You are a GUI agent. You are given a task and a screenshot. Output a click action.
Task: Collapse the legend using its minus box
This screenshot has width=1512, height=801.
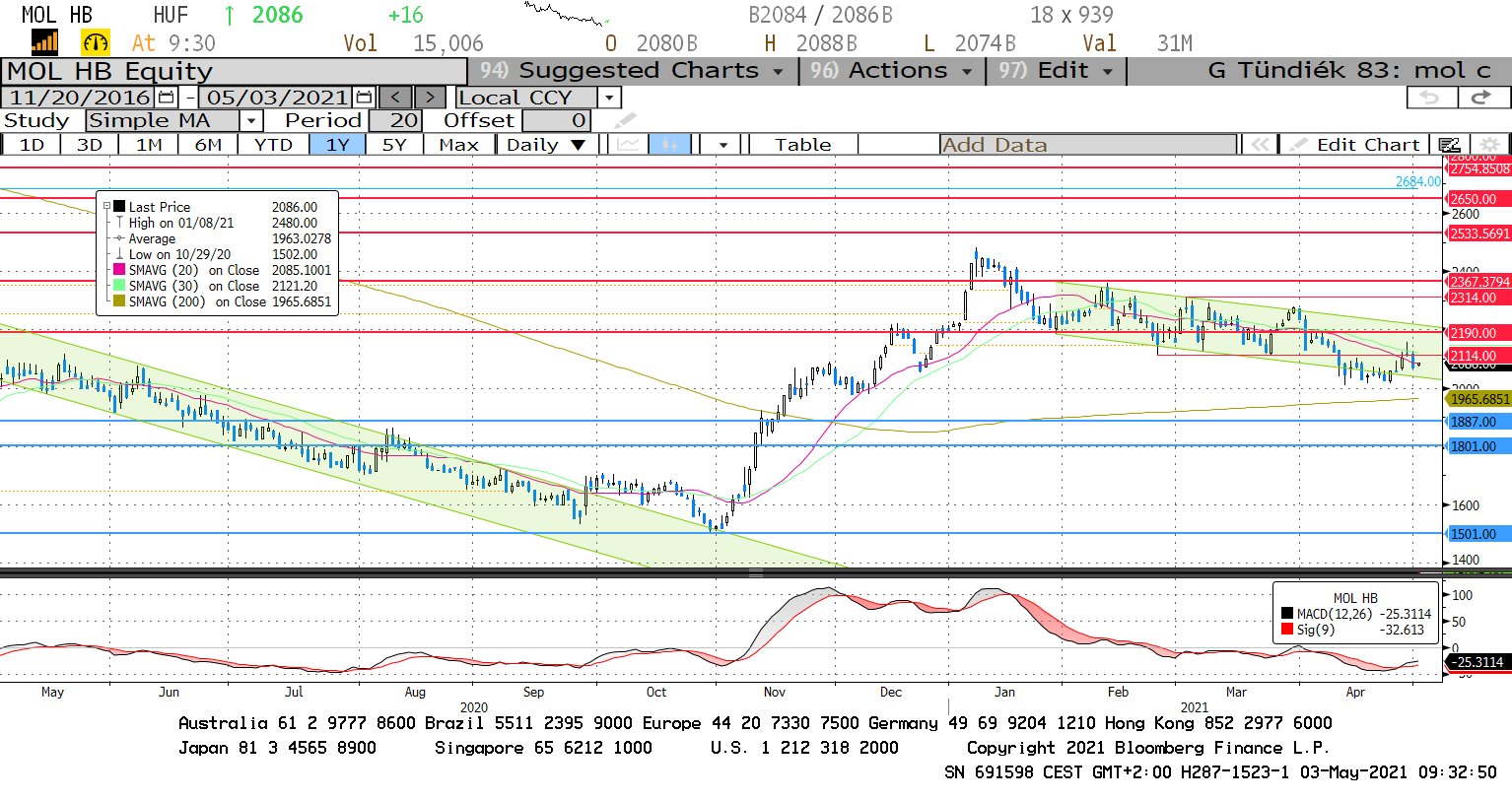[x=106, y=207]
